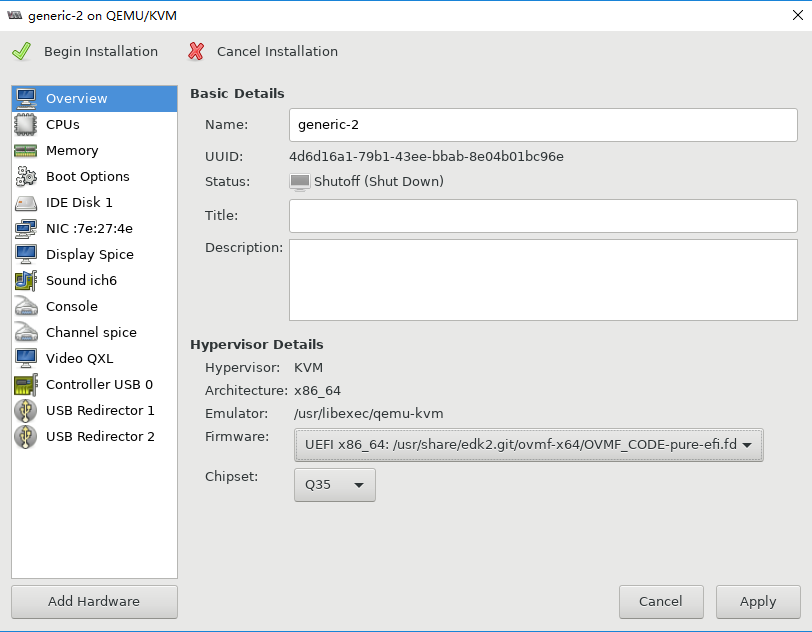Click the USB Redirector 1 plug icon

click(x=25, y=410)
